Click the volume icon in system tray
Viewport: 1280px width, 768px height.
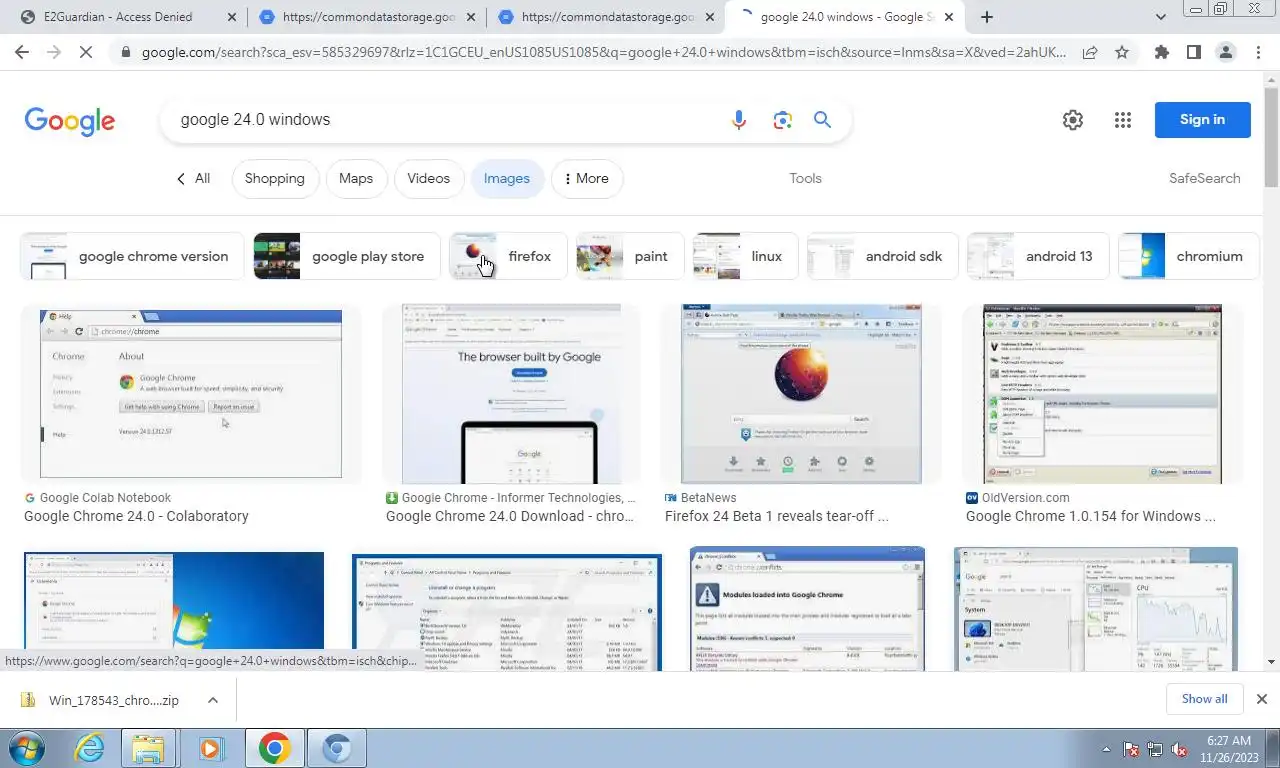[1179, 749]
